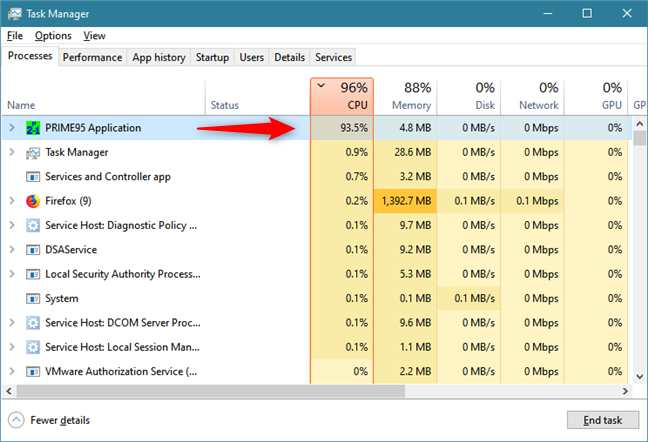648x442 pixels.
Task: Click the End task button
Action: (x=603, y=420)
